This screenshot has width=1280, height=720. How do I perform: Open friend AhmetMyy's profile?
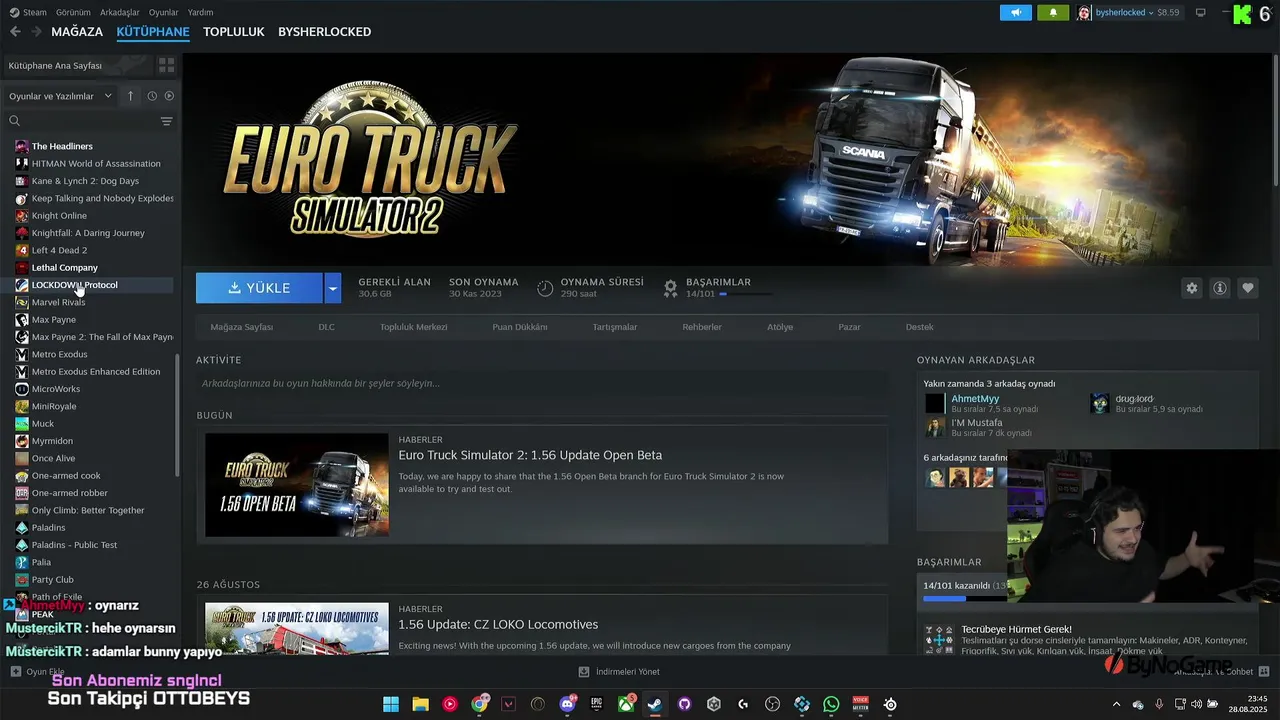pos(974,399)
